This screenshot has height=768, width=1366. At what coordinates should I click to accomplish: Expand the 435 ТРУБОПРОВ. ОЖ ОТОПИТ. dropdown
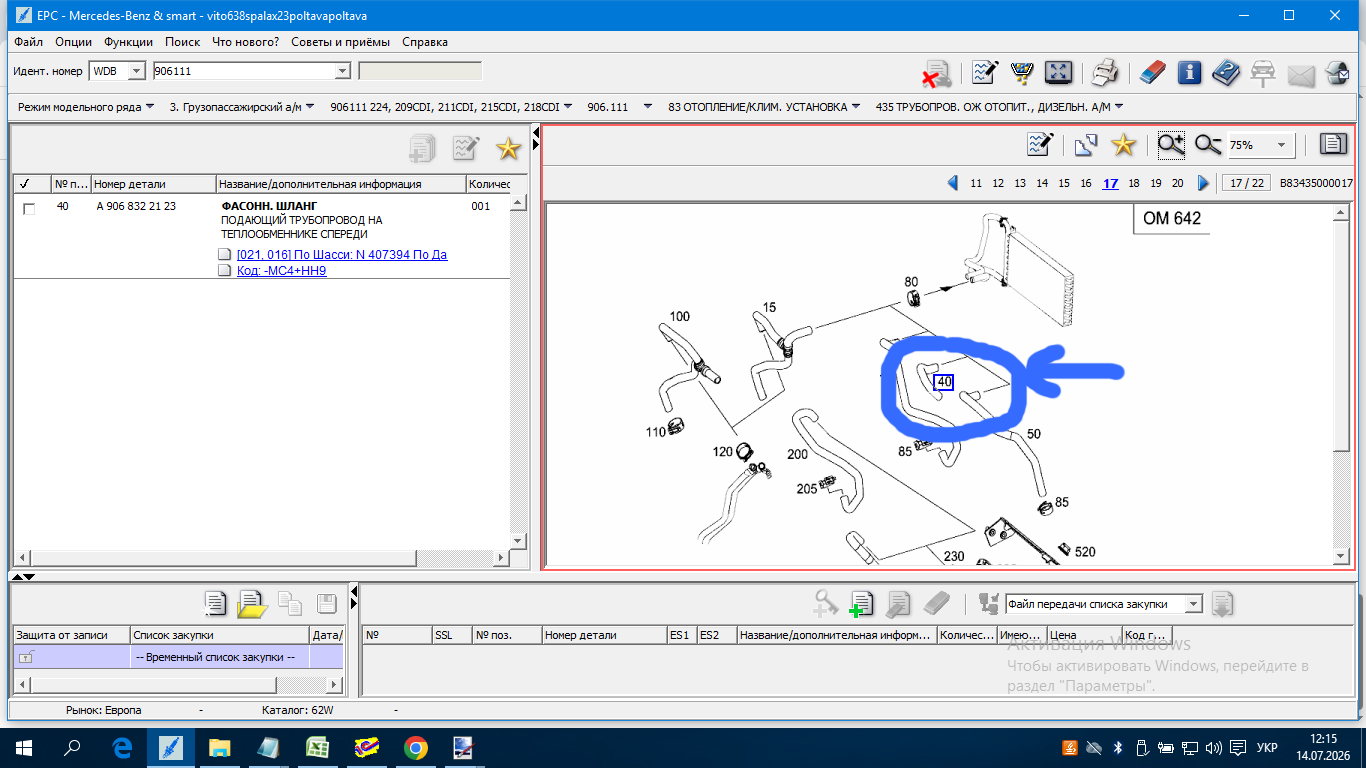pyautogui.click(x=1118, y=107)
